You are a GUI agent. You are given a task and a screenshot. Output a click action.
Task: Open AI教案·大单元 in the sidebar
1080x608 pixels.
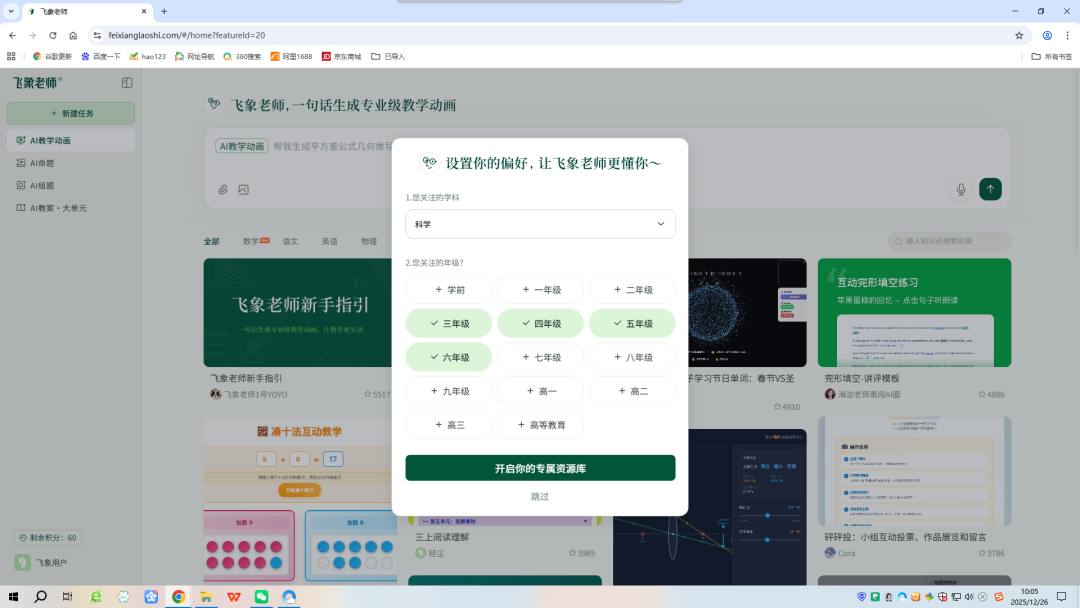tap(48, 208)
